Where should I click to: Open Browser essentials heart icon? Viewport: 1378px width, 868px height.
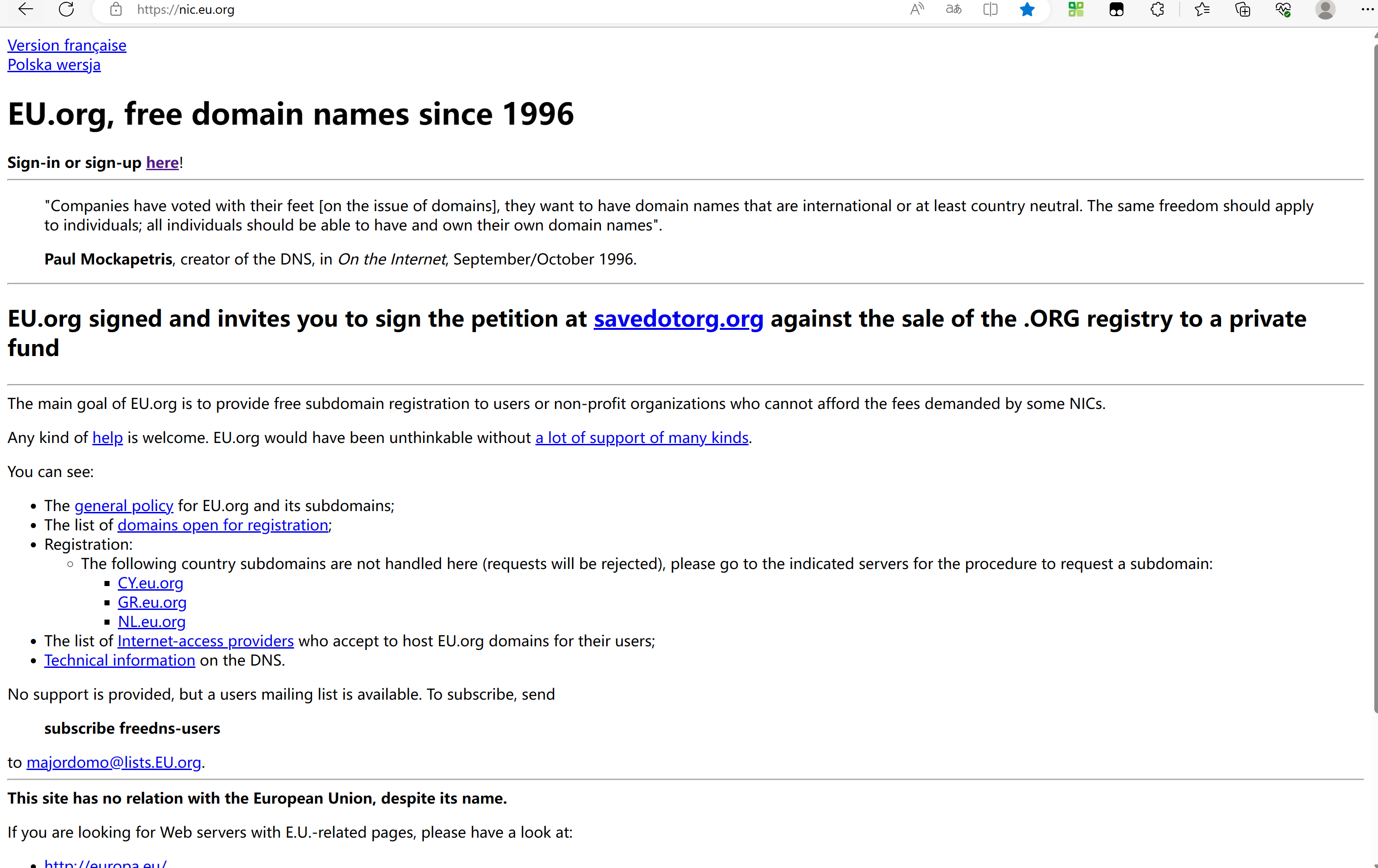point(1283,9)
